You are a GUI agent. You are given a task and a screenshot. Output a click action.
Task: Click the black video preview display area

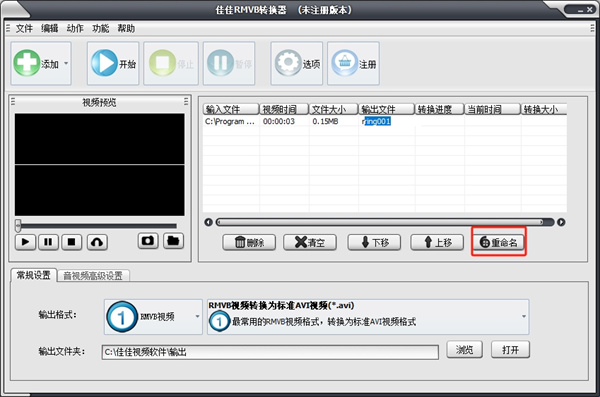tap(99, 165)
